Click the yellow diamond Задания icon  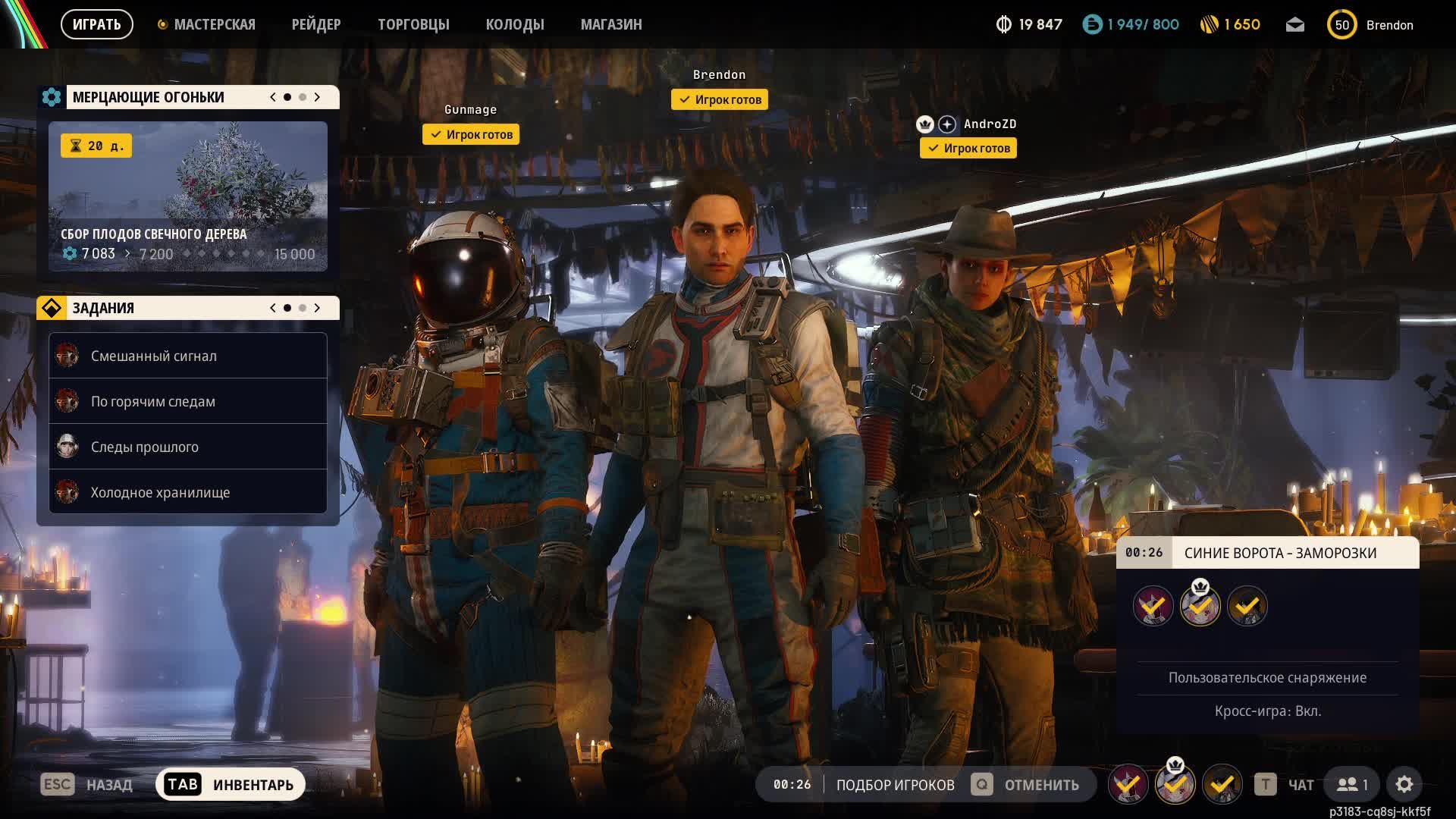52,308
